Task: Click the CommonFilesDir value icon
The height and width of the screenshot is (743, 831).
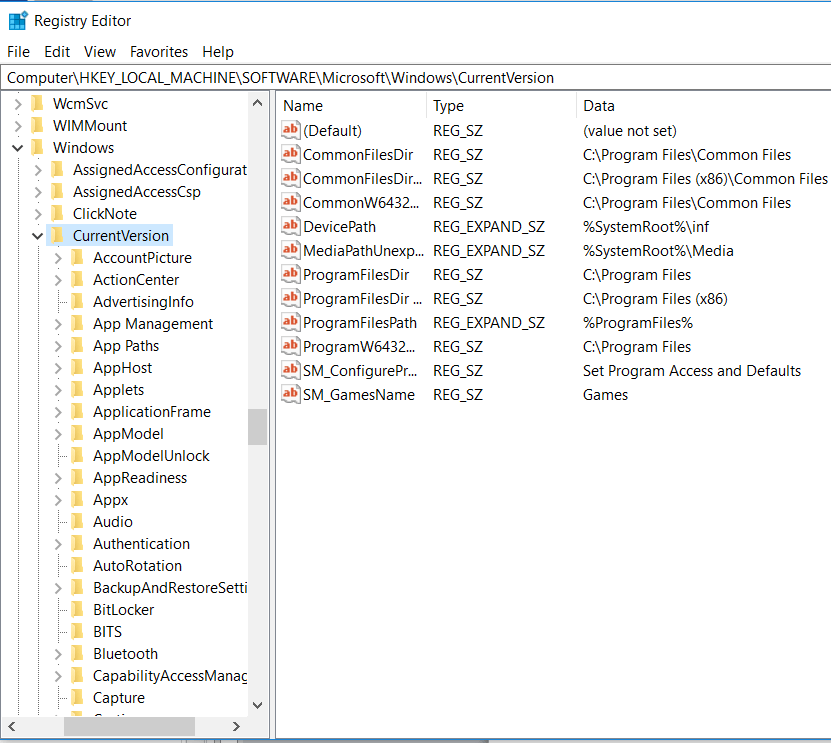Action: [290, 154]
